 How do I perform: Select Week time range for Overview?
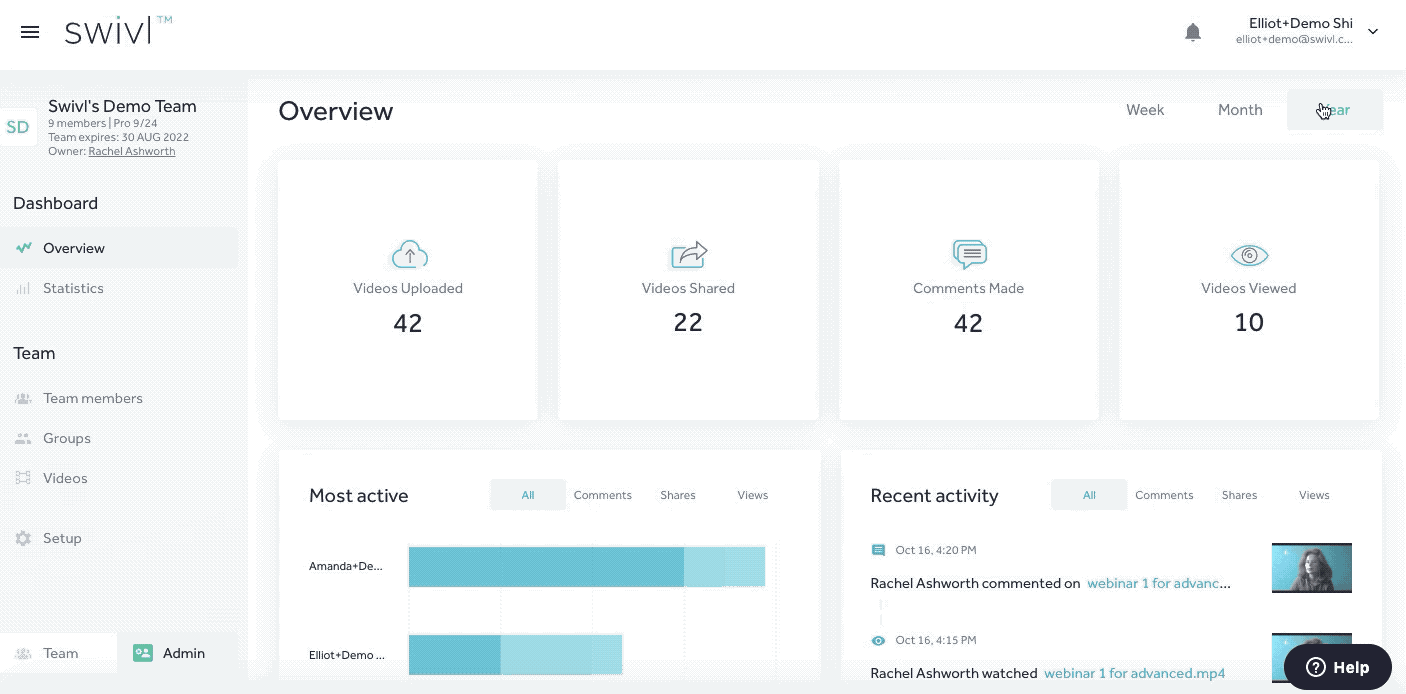pos(1144,110)
